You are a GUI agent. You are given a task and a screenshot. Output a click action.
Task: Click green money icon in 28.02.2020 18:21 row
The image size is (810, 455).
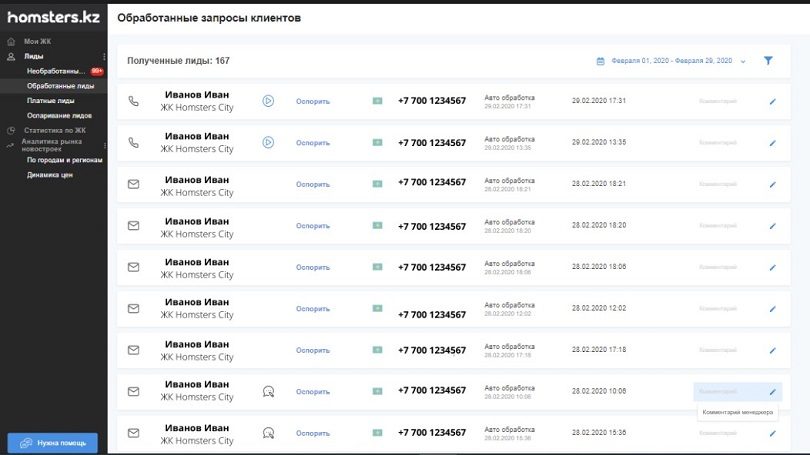[x=378, y=183]
